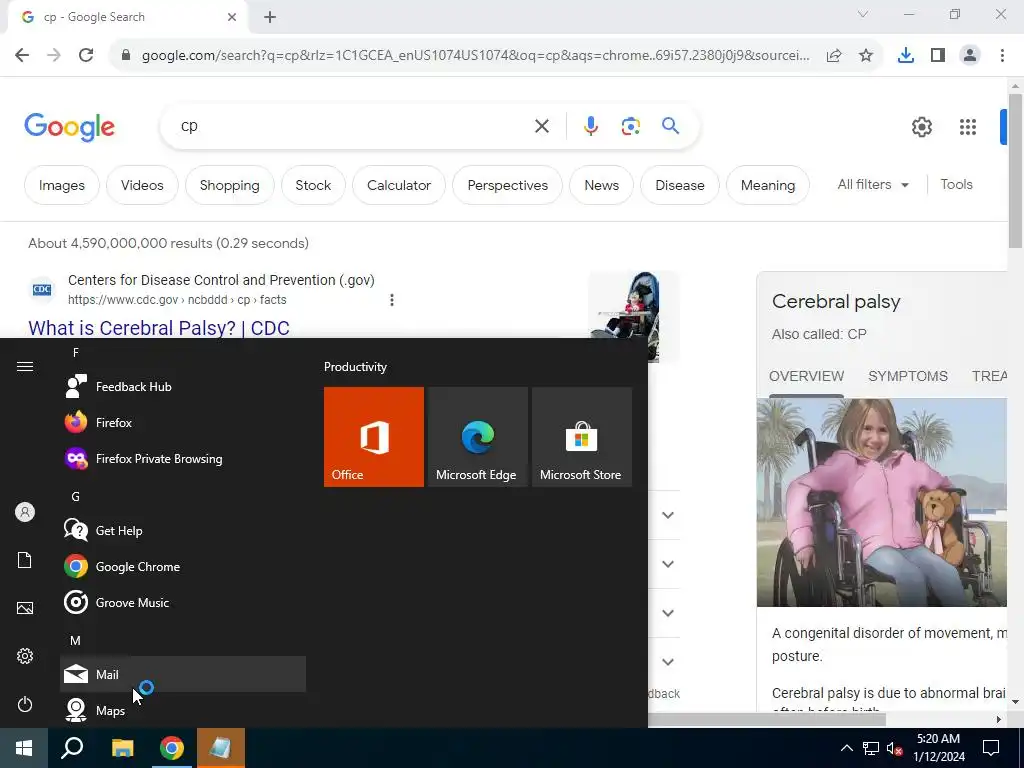Open the Microsoft Store tile

click(581, 437)
